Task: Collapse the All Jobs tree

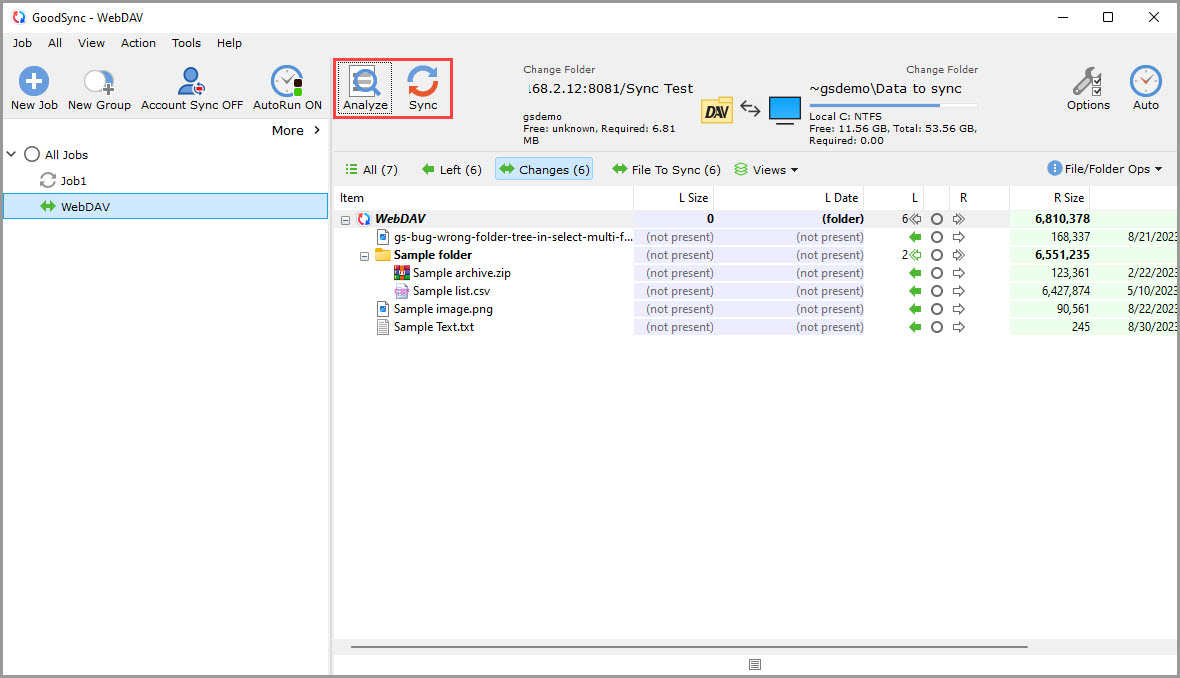Action: coord(11,154)
